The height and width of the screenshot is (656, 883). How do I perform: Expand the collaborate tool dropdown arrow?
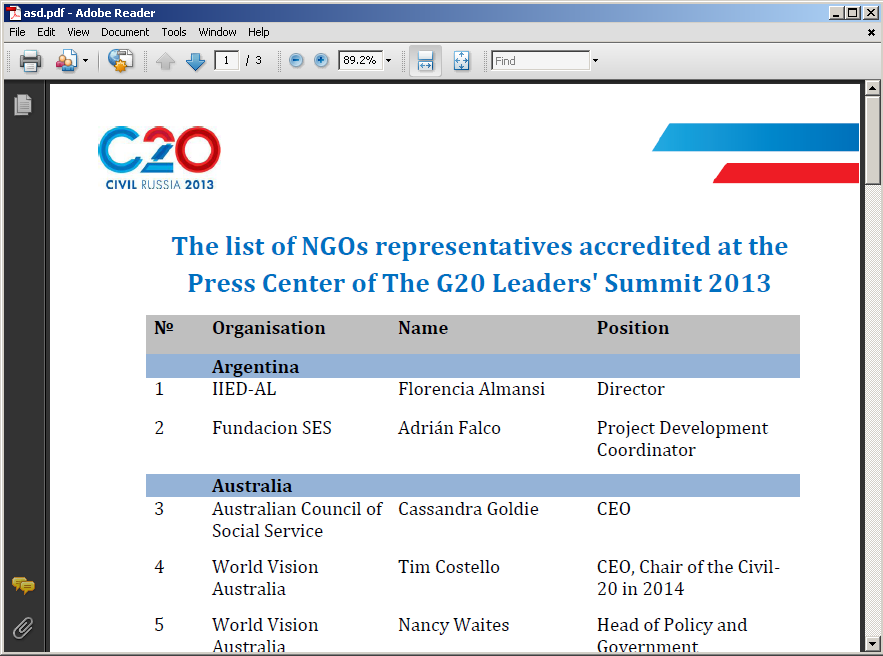(85, 61)
